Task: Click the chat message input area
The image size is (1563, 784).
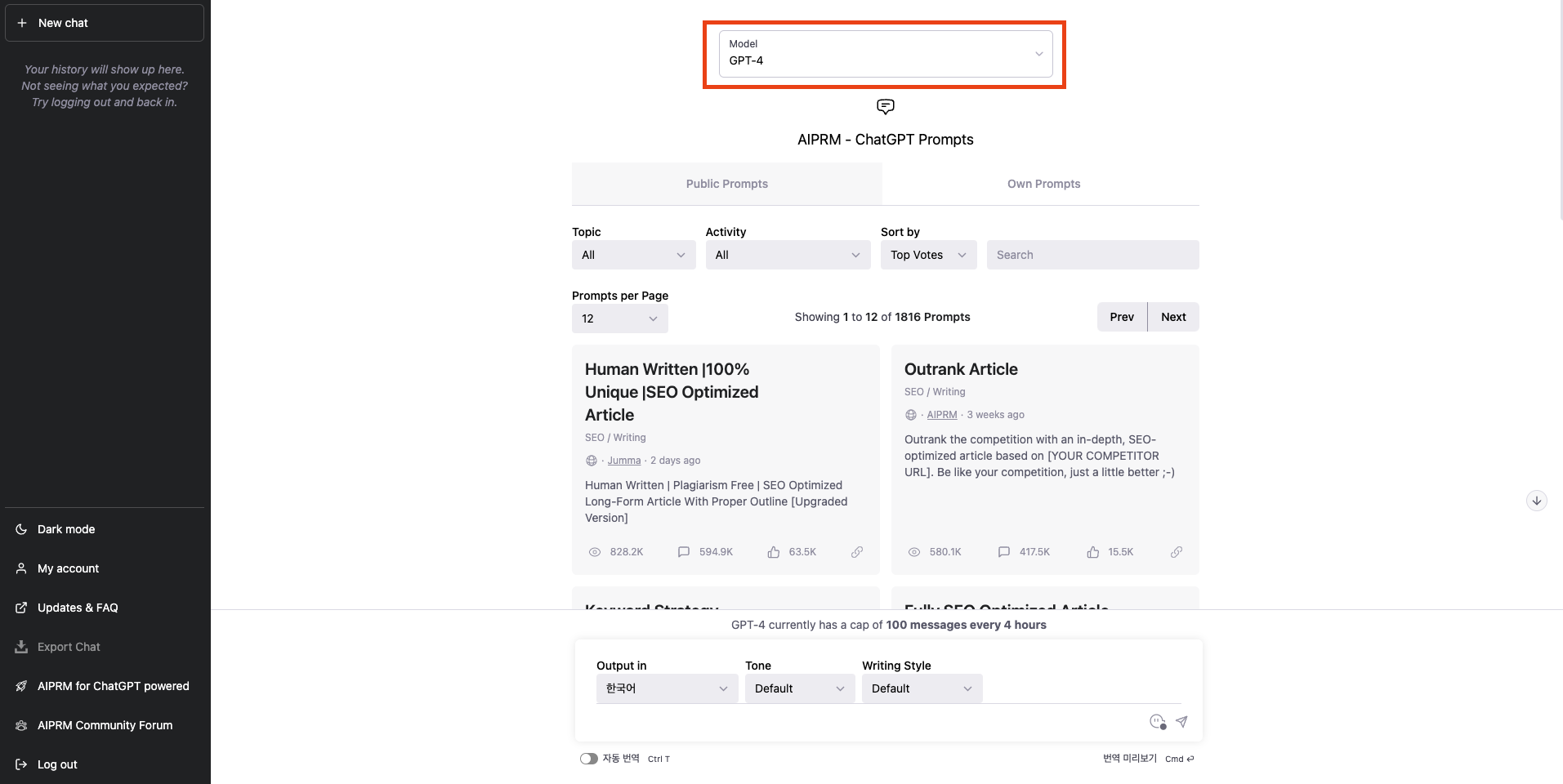Action: click(870, 721)
